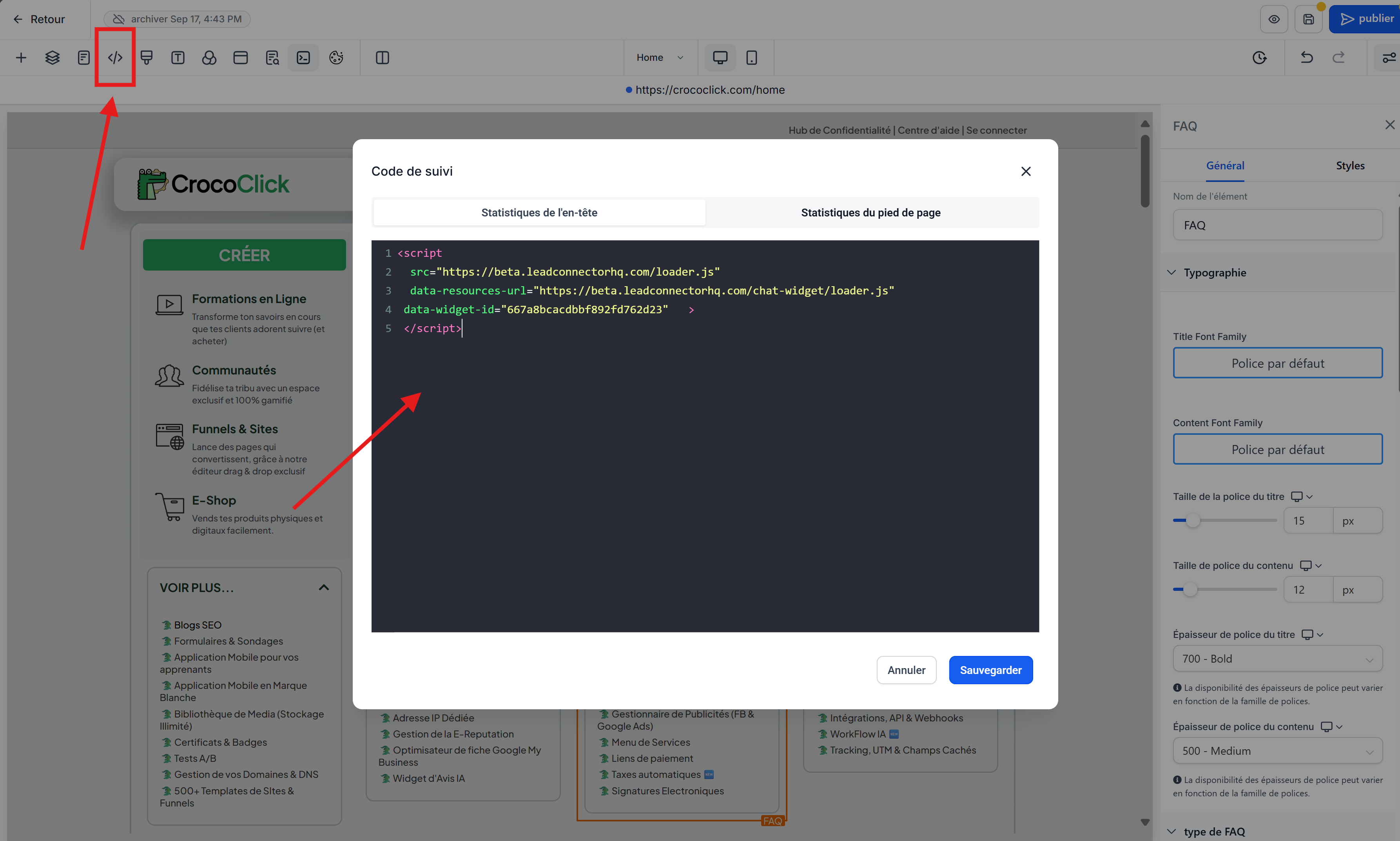Open the 500 - Medium font weight dropdown
The width and height of the screenshot is (1400, 841).
(x=1278, y=750)
